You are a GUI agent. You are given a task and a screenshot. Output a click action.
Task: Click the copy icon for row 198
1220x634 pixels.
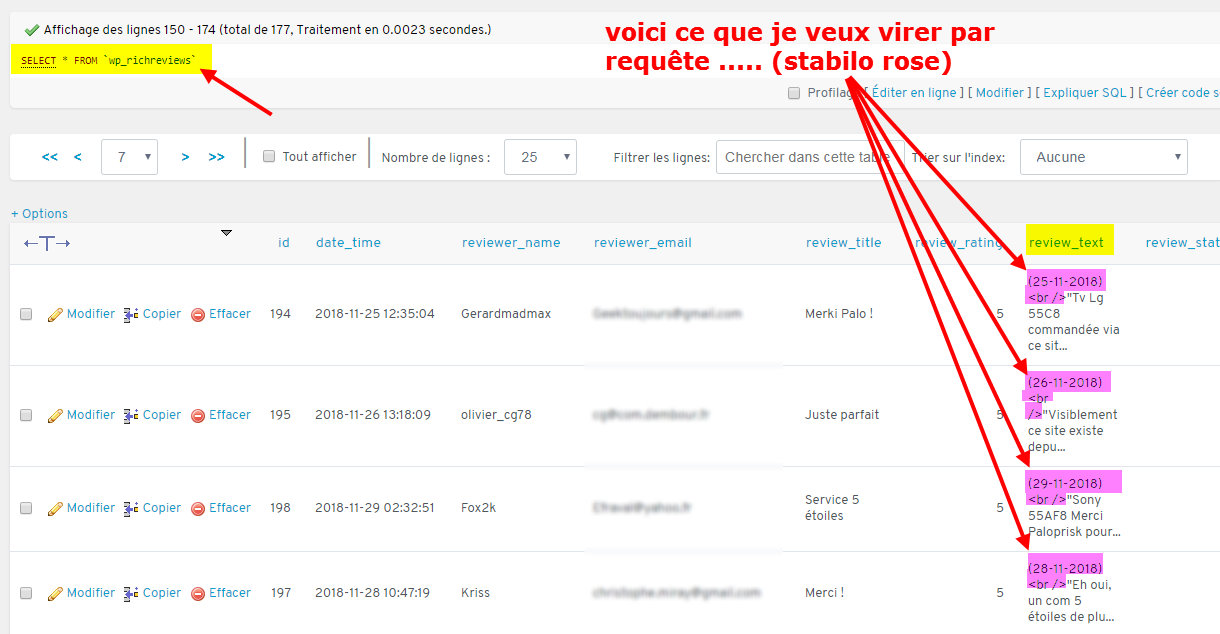(131, 508)
